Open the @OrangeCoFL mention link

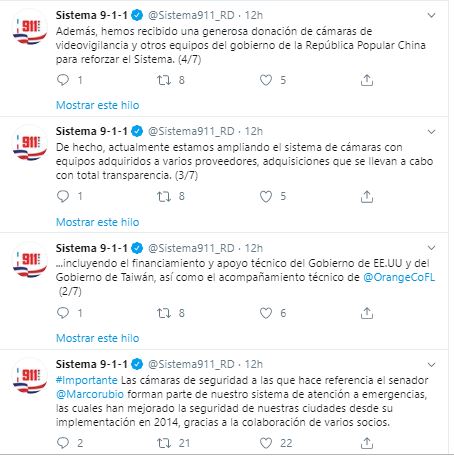pos(399,277)
